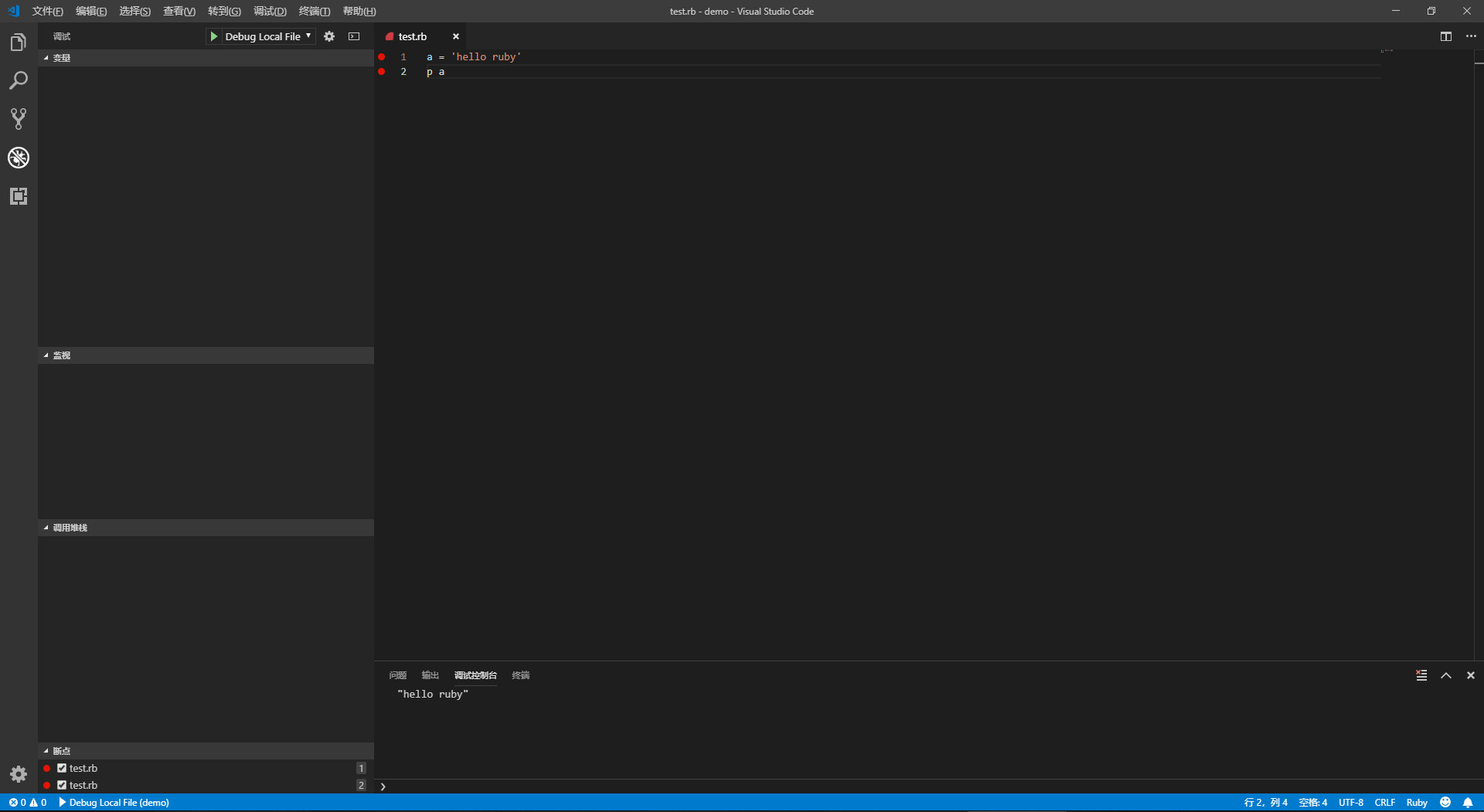Open the Source Control view
This screenshot has width=1484, height=812.
coord(19,119)
